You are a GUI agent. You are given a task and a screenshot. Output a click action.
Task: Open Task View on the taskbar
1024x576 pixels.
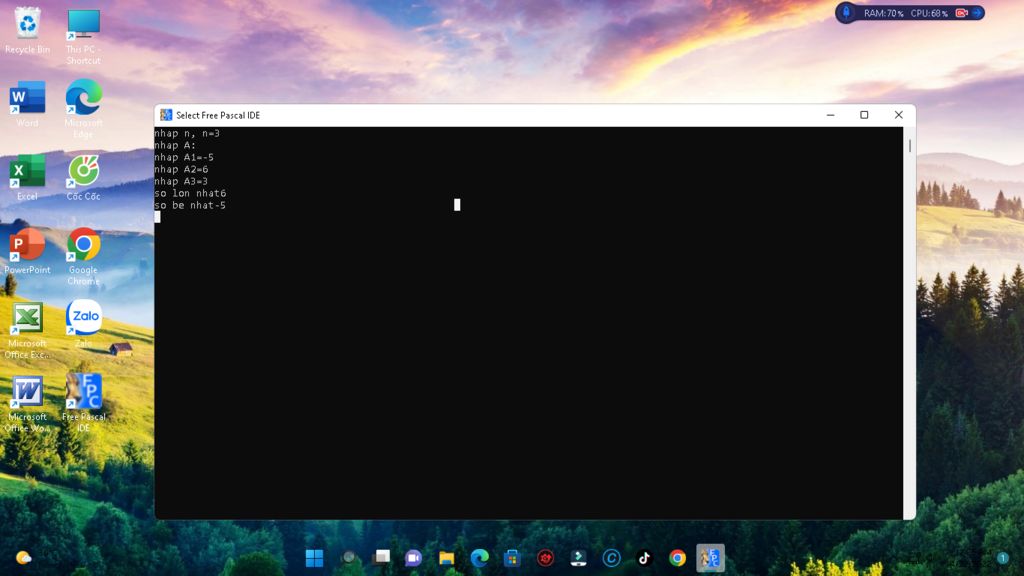381,558
